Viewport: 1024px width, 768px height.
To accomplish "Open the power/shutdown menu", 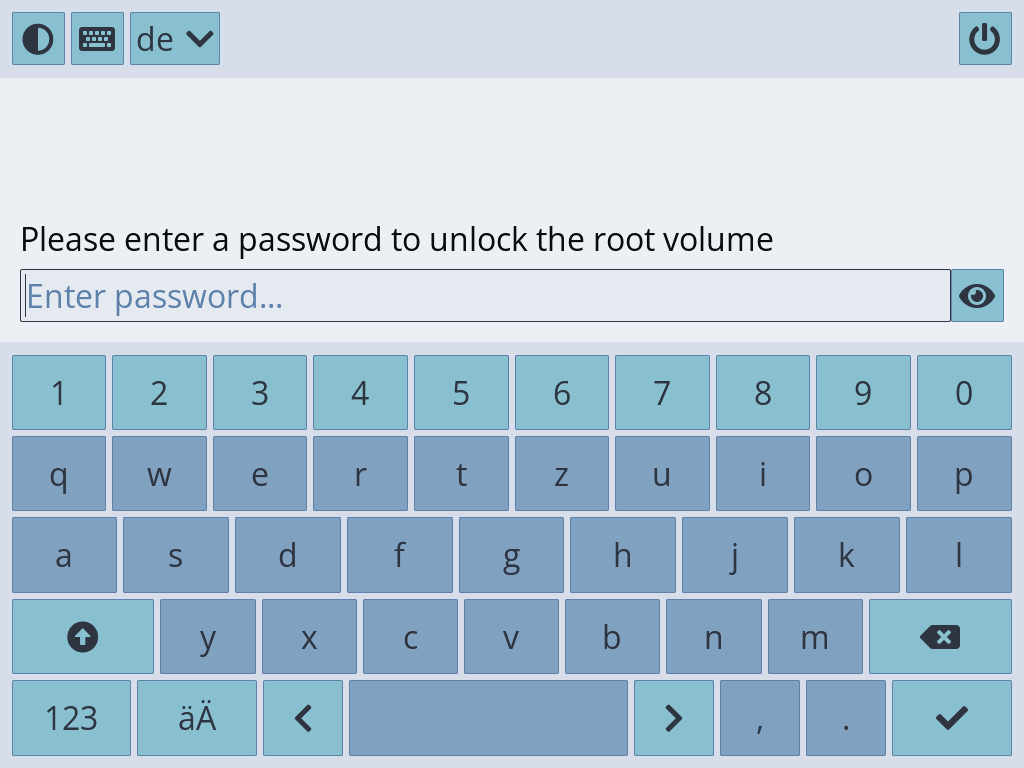I will [984, 39].
